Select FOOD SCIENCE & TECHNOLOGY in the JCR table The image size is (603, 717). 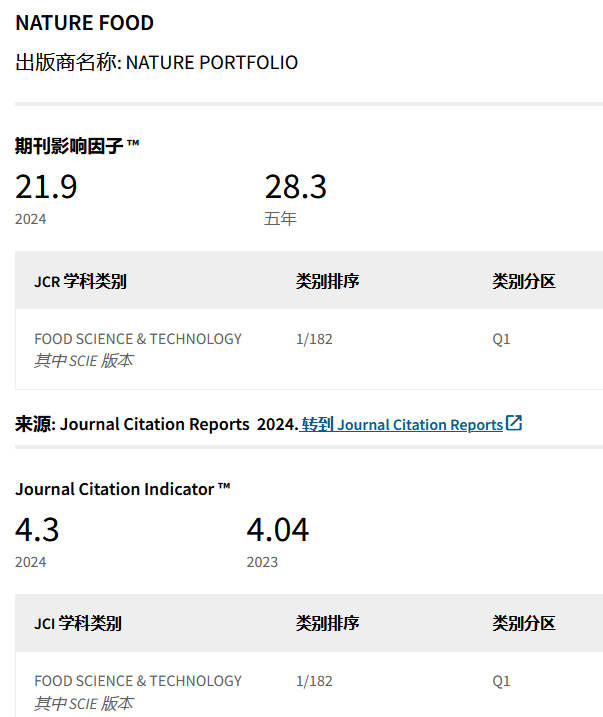click(x=138, y=339)
